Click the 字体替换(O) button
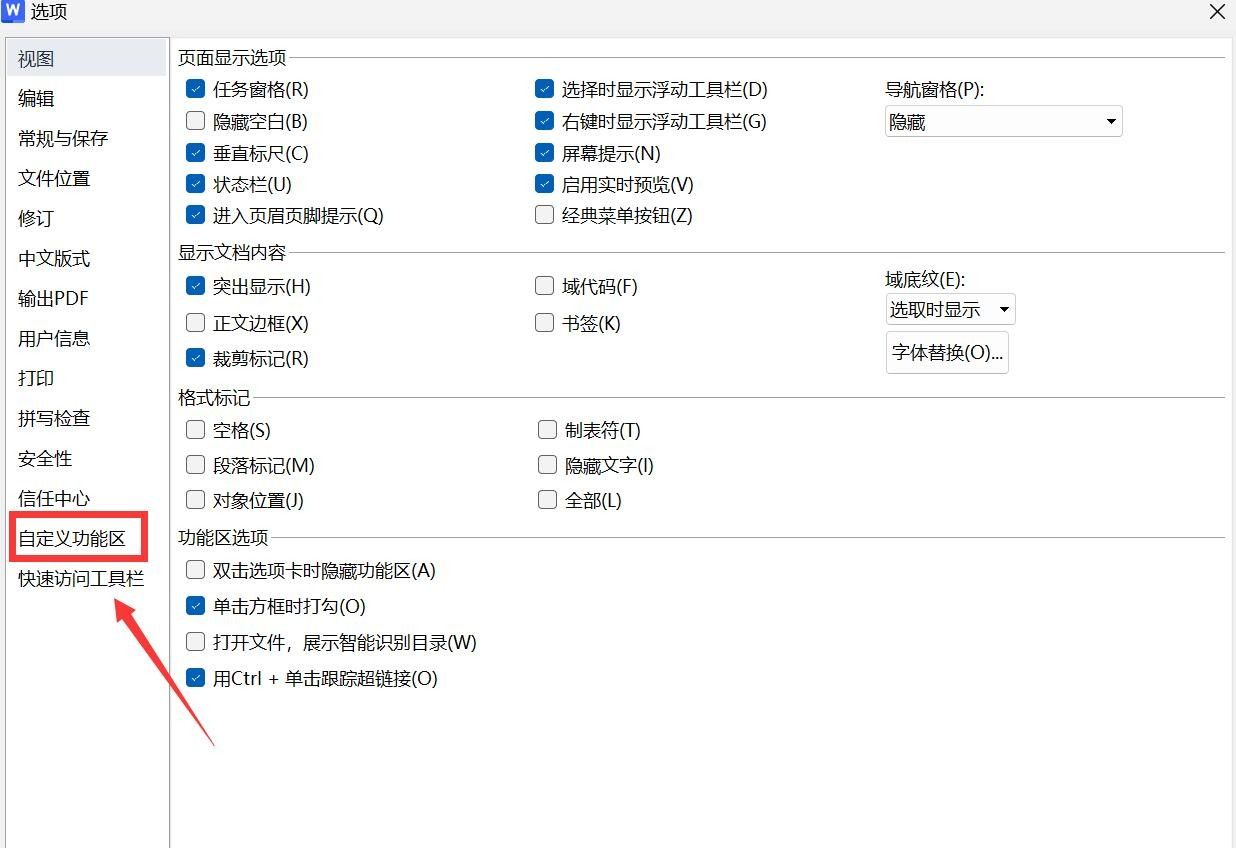Image resolution: width=1236 pixels, height=848 pixels. [x=947, y=352]
